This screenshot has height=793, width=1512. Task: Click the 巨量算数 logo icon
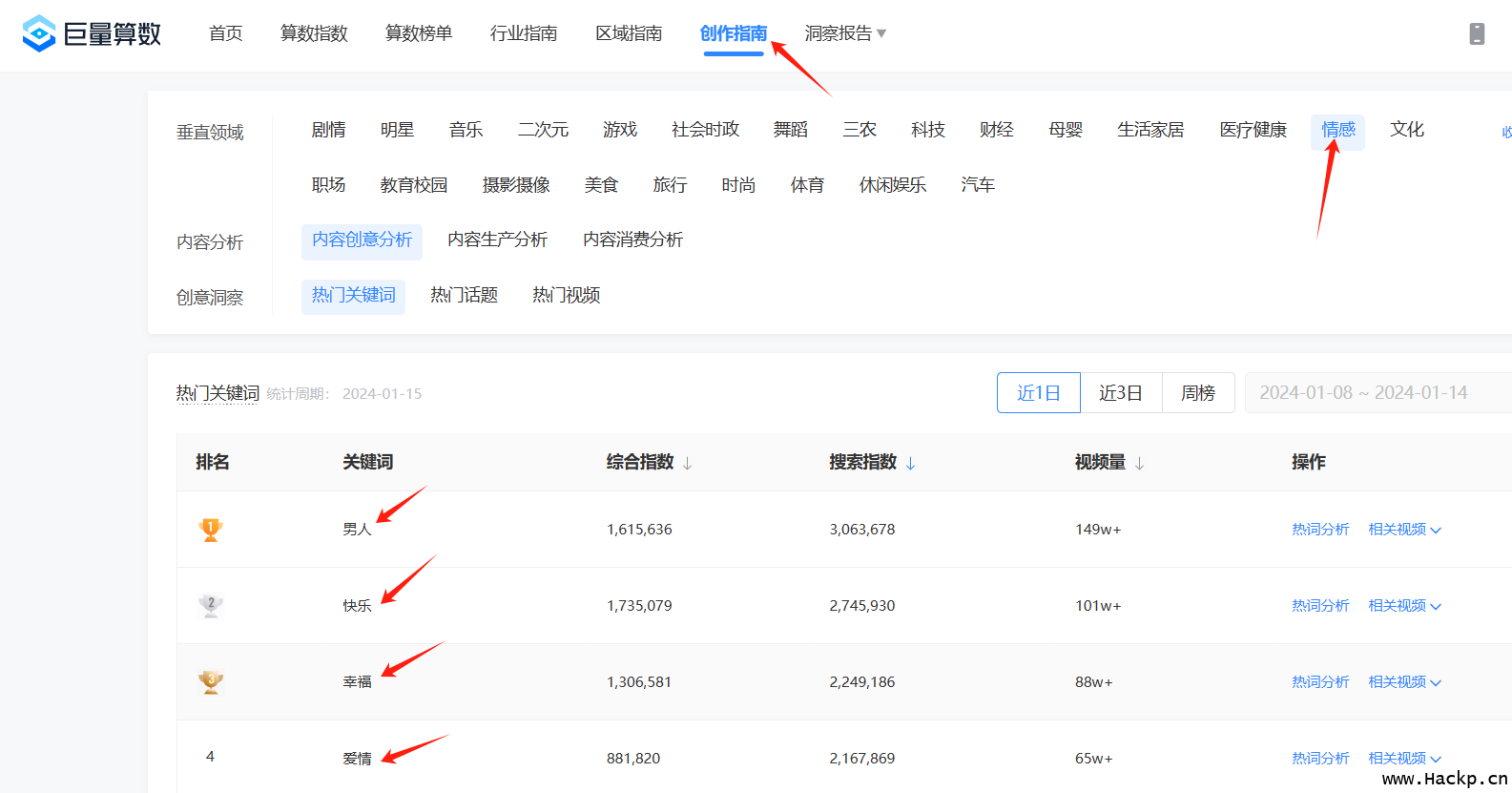39,33
